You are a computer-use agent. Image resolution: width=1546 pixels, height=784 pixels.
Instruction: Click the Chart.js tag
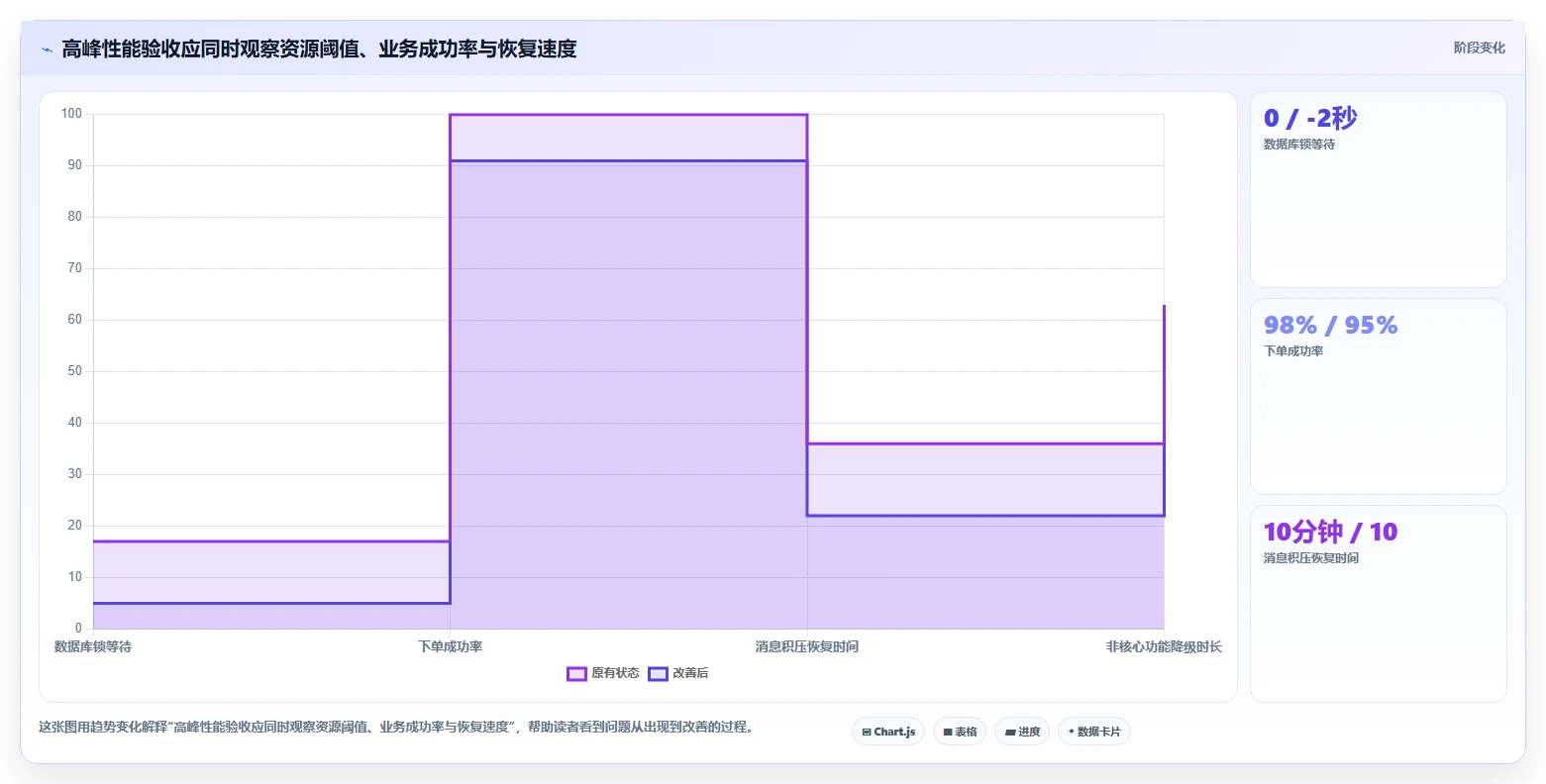[888, 732]
